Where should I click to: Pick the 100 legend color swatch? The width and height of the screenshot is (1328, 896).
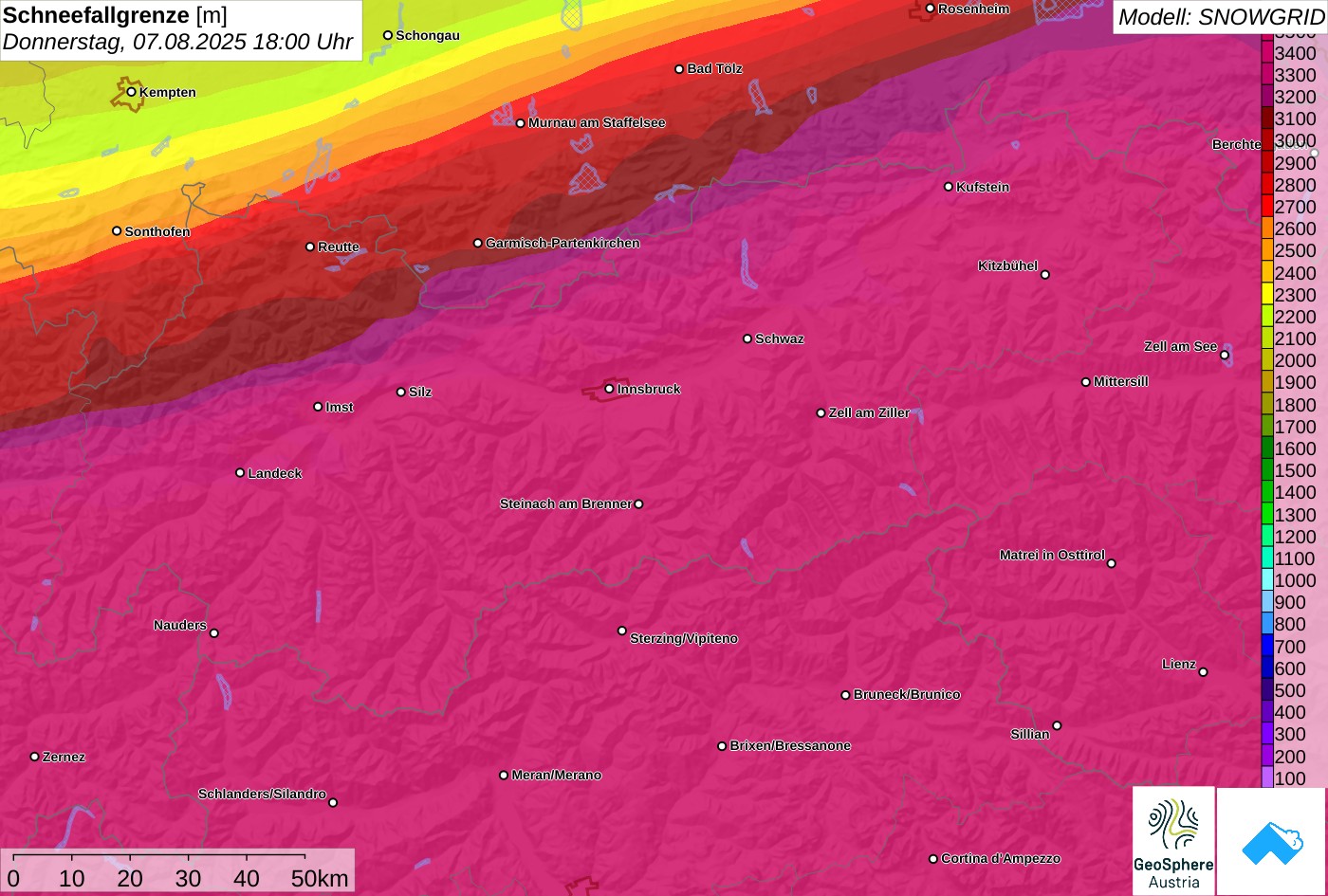click(1267, 778)
